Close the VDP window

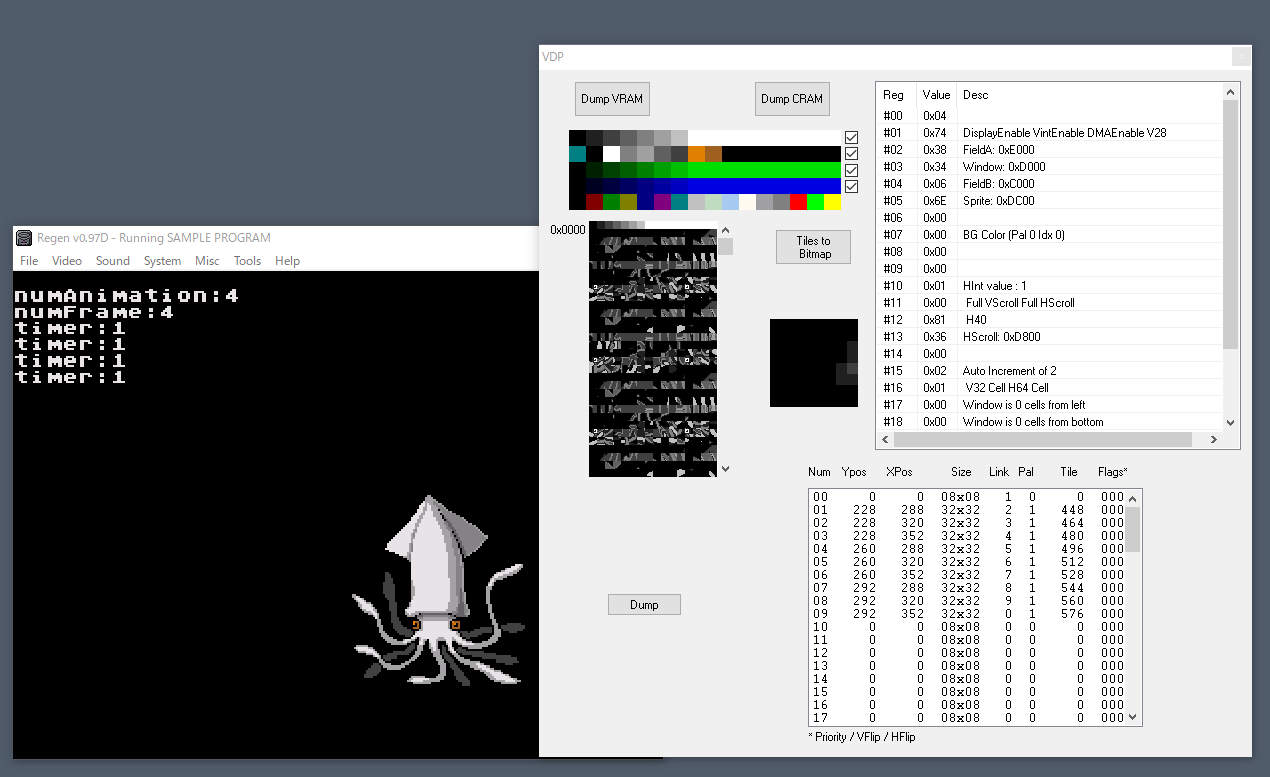pos(1241,56)
